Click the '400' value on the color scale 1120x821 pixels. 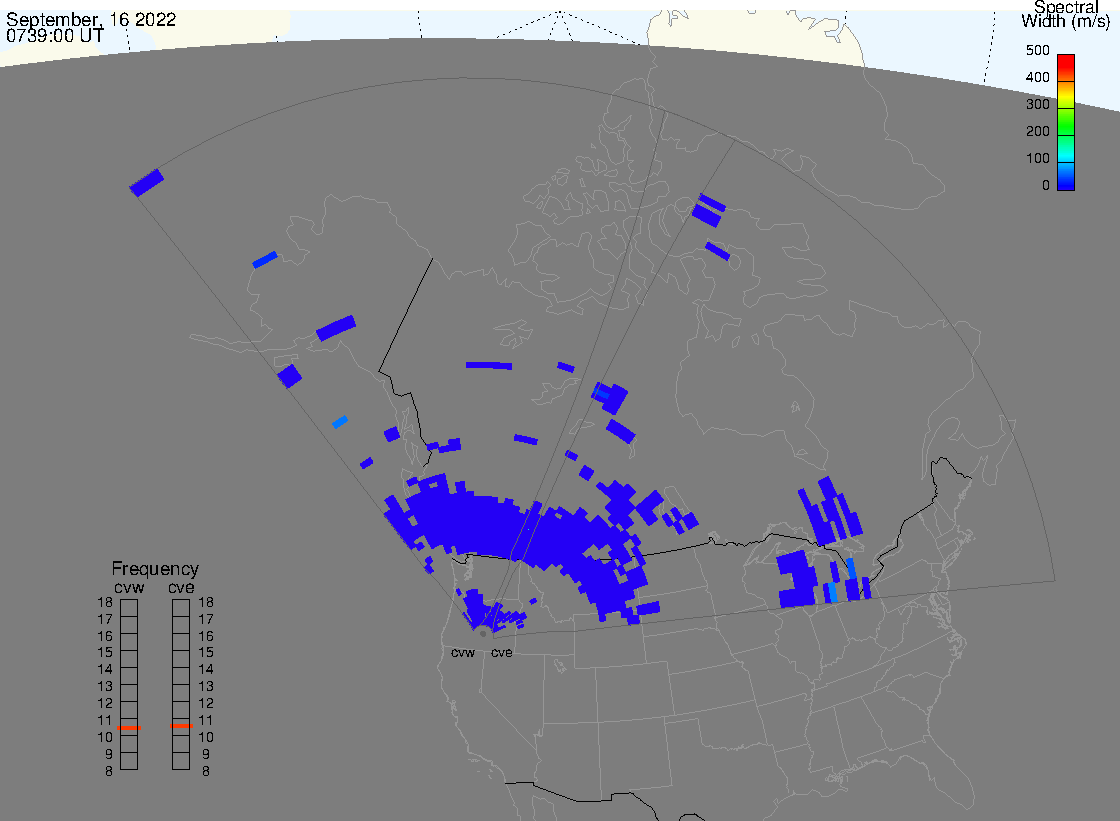[x=1037, y=77]
